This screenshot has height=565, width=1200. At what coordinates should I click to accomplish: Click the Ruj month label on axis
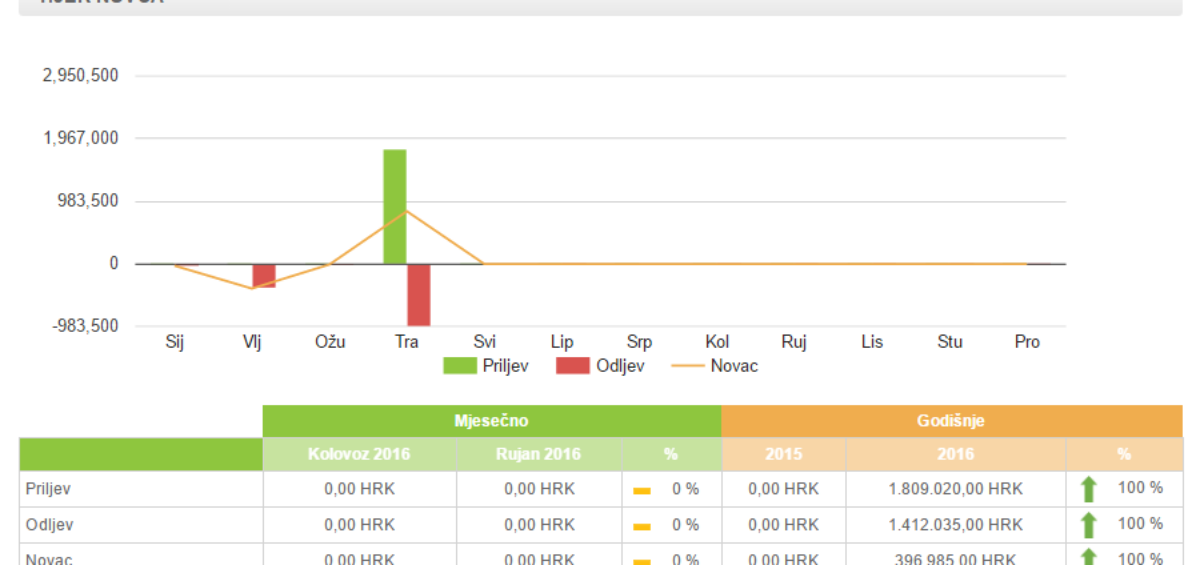tap(794, 342)
